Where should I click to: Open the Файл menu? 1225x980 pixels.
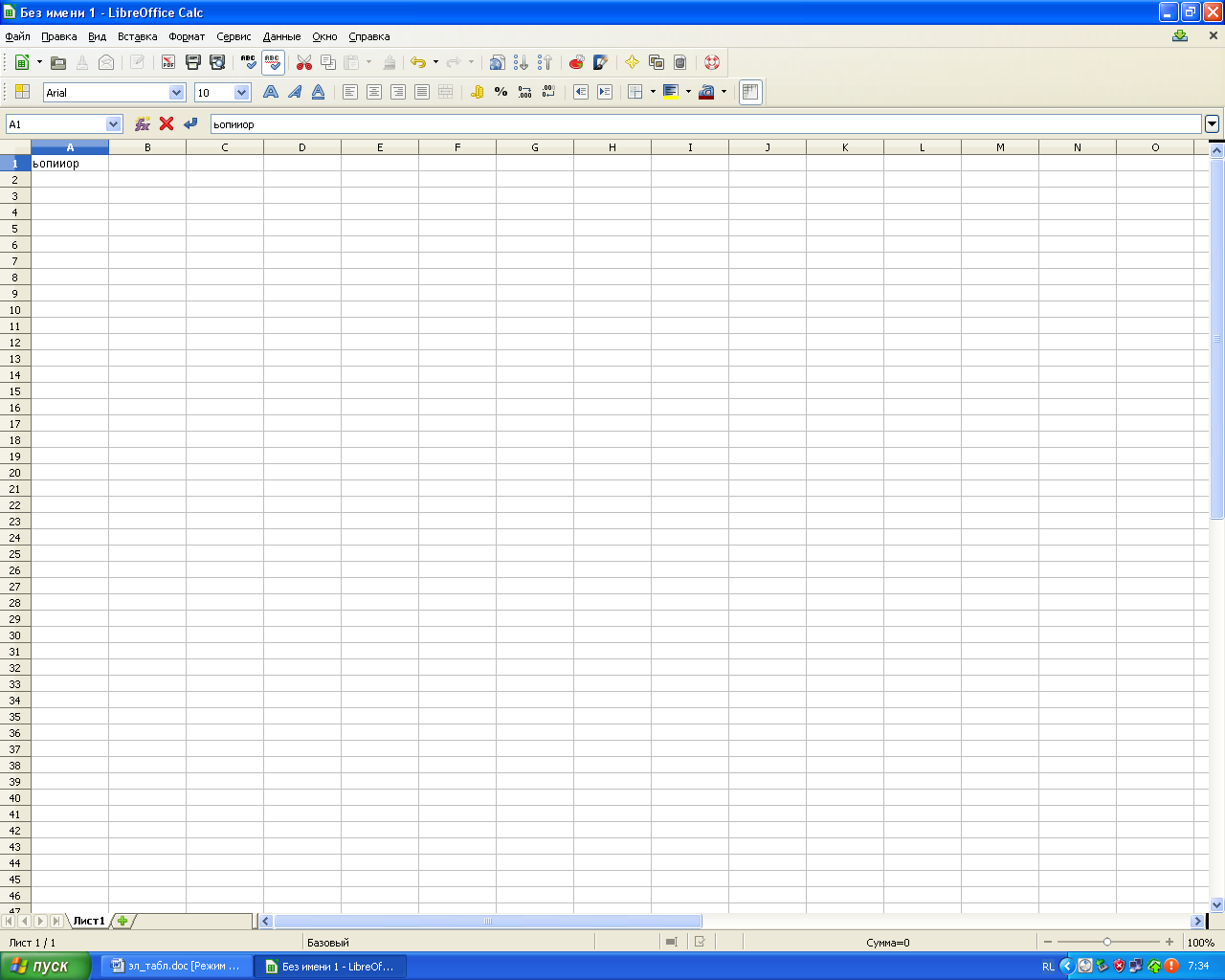[x=17, y=36]
